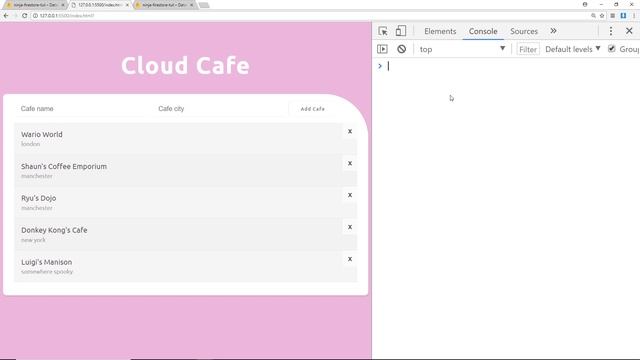Click the Shaun's Coffee Emporium text
This screenshot has height=360, width=640.
point(64,166)
